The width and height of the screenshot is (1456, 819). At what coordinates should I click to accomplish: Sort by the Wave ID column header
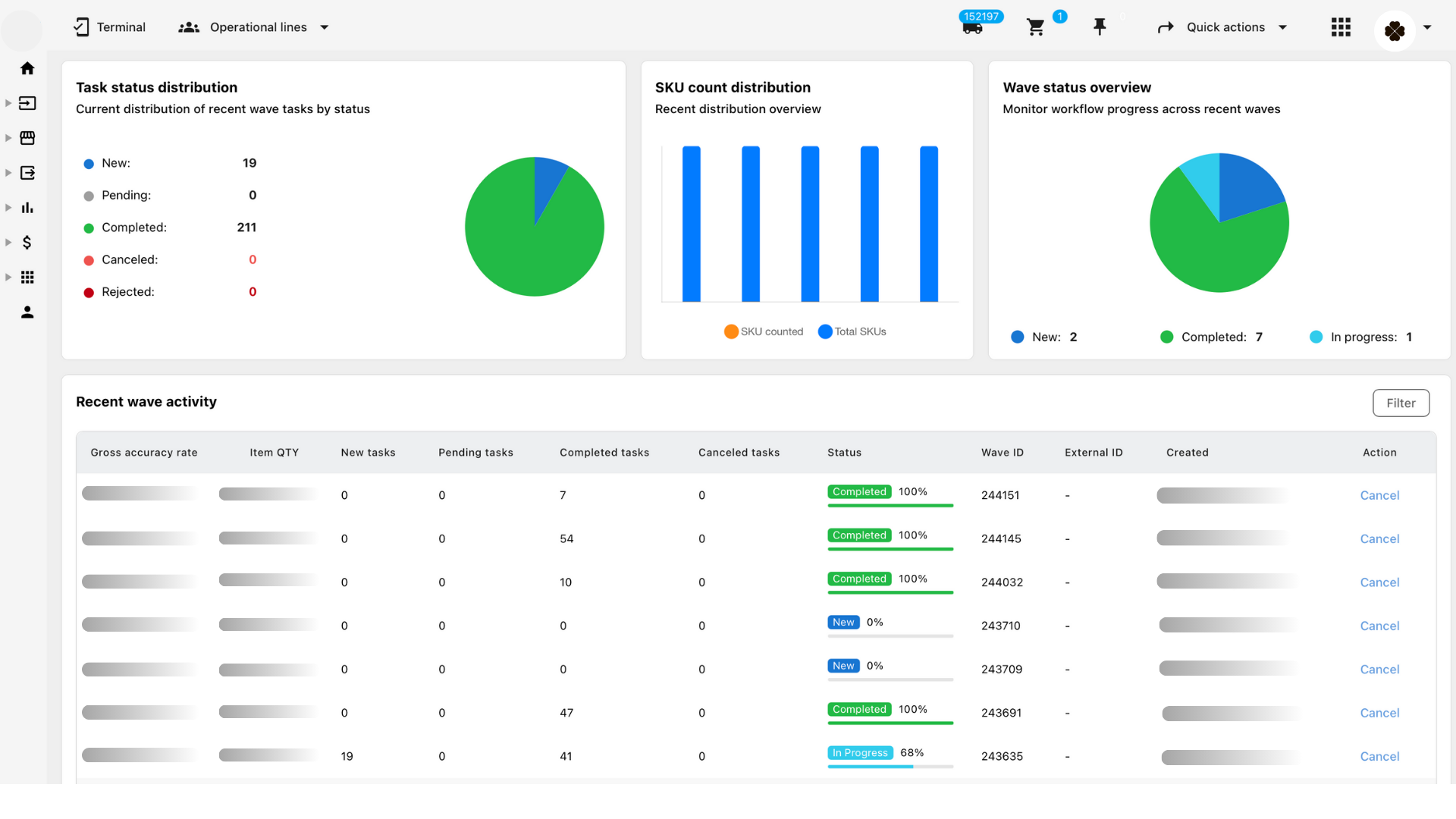[1002, 452]
